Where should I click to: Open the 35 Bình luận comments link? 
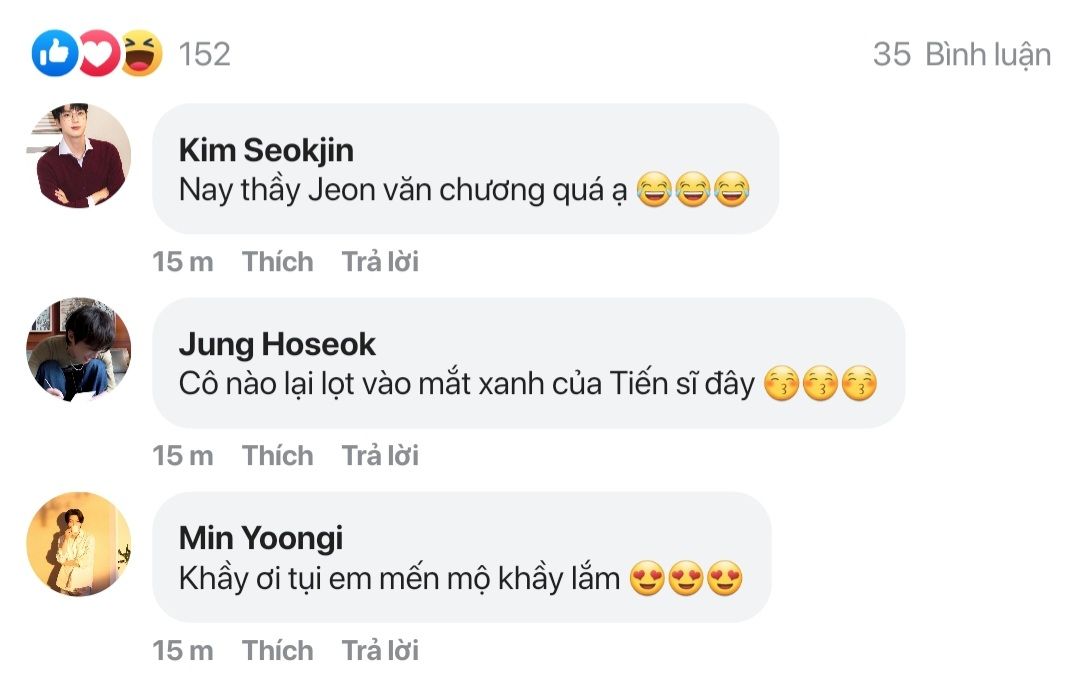tap(961, 54)
